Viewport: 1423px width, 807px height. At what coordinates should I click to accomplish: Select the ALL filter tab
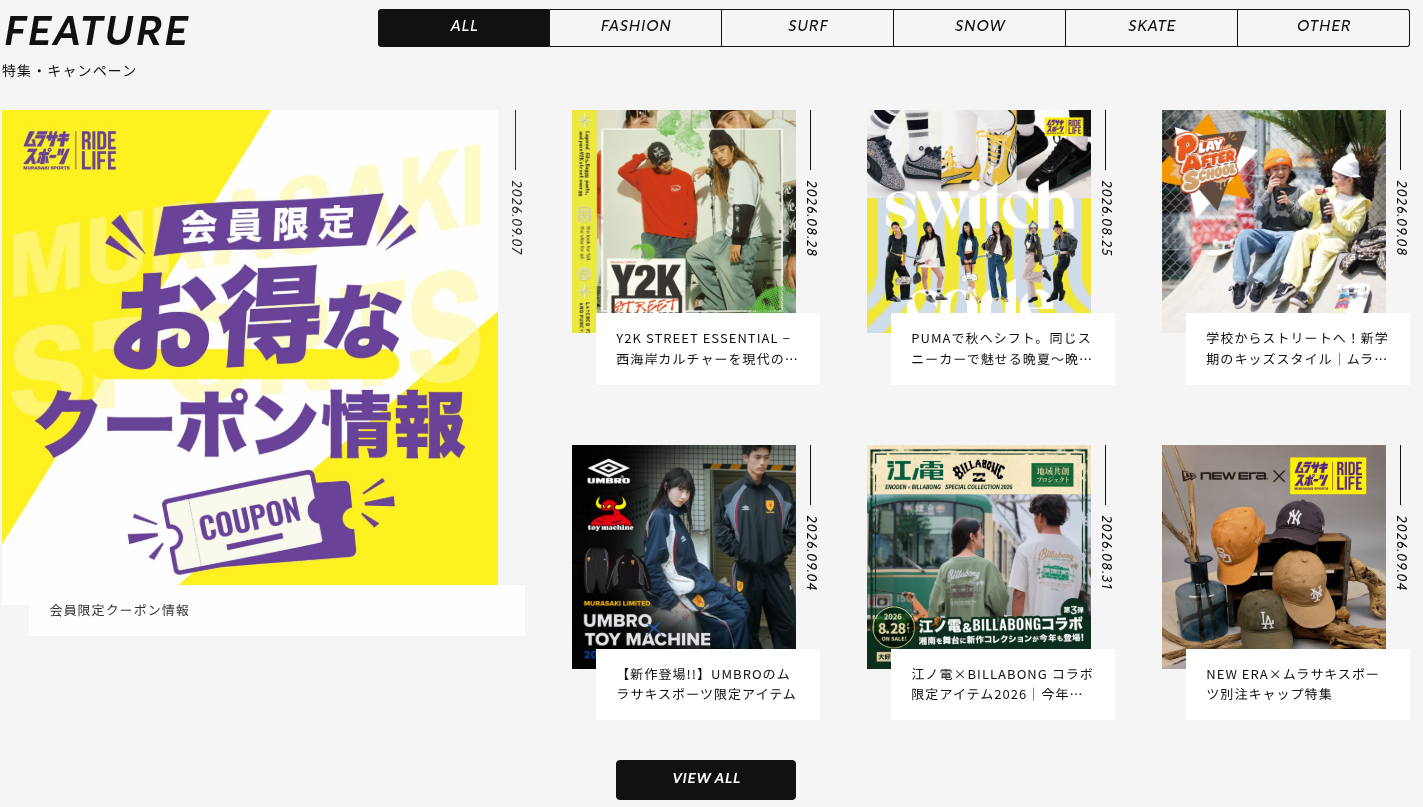coord(464,28)
